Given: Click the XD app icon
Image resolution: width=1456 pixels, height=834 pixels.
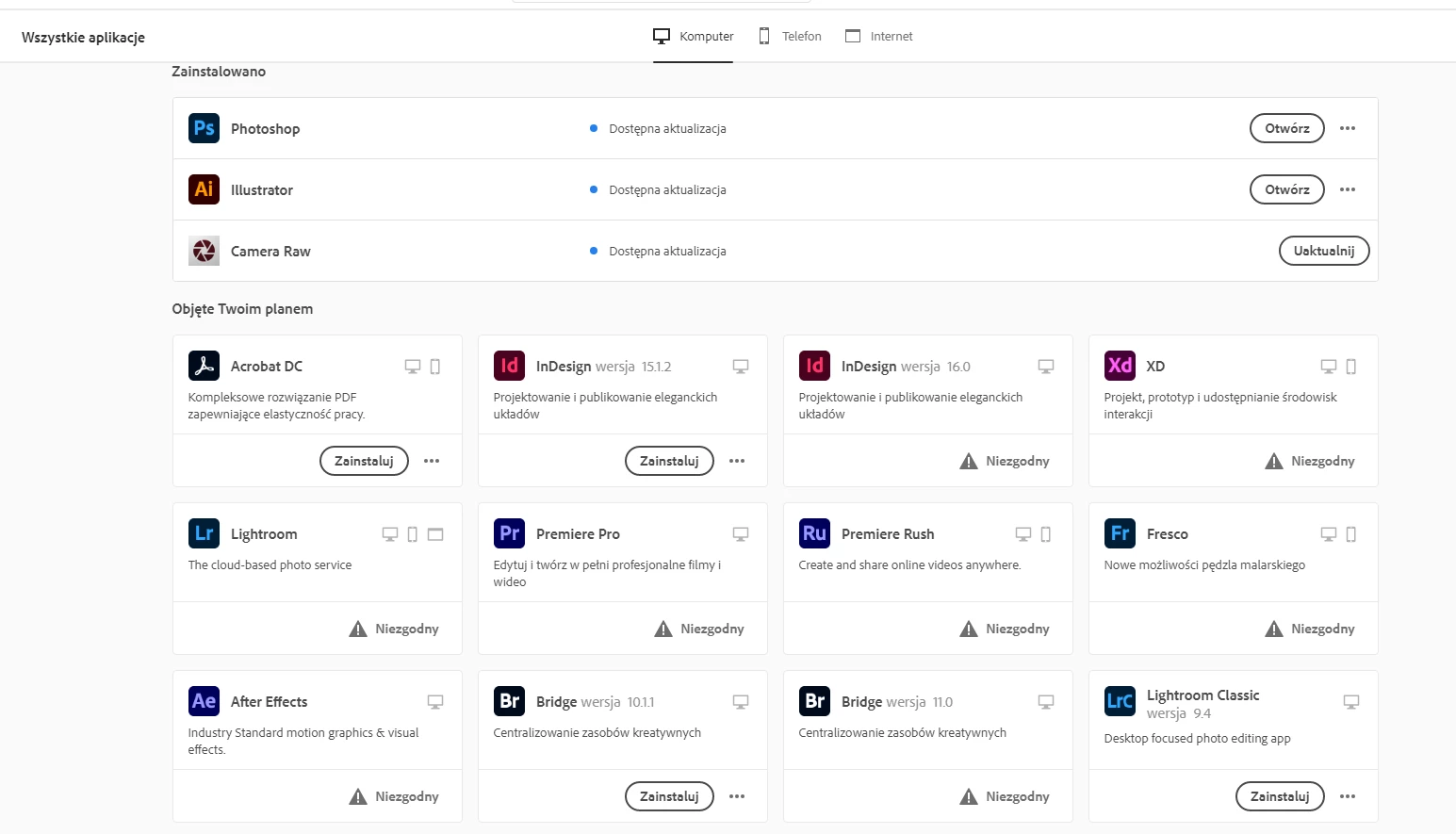Looking at the screenshot, I should [1120, 366].
